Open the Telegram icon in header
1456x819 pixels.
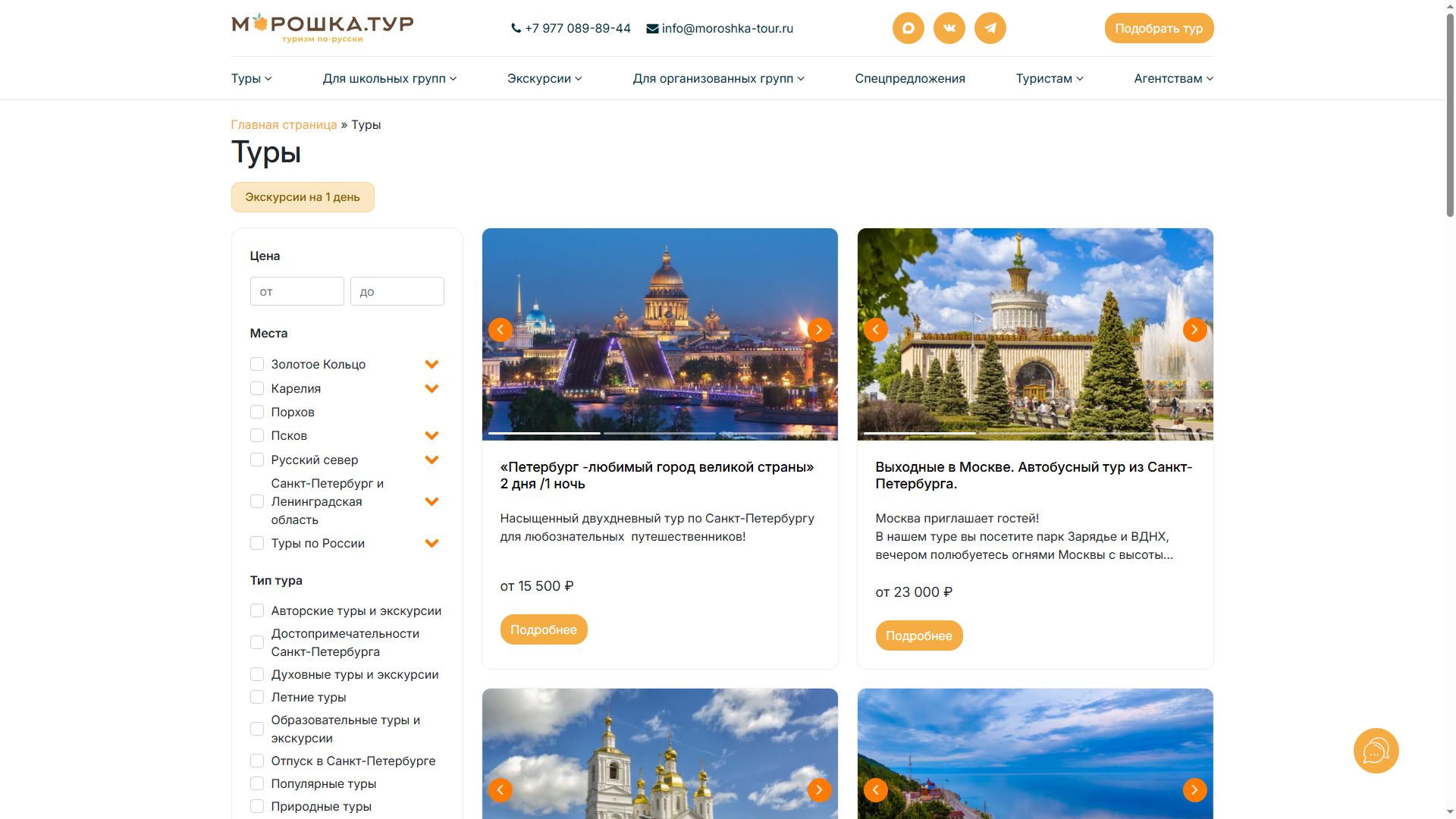click(x=990, y=28)
